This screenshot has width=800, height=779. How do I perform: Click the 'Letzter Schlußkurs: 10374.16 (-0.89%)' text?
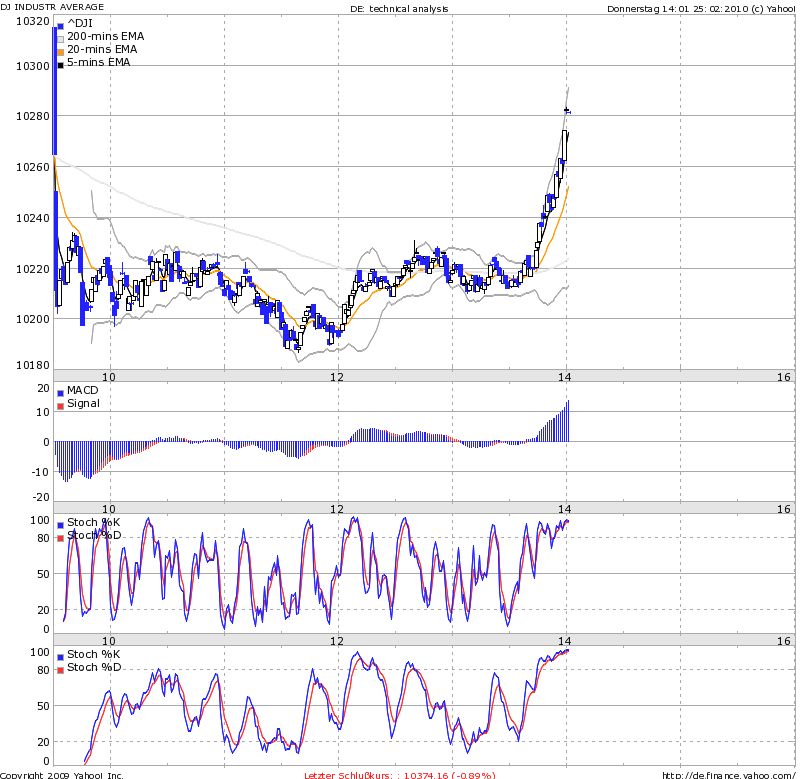tap(399, 775)
